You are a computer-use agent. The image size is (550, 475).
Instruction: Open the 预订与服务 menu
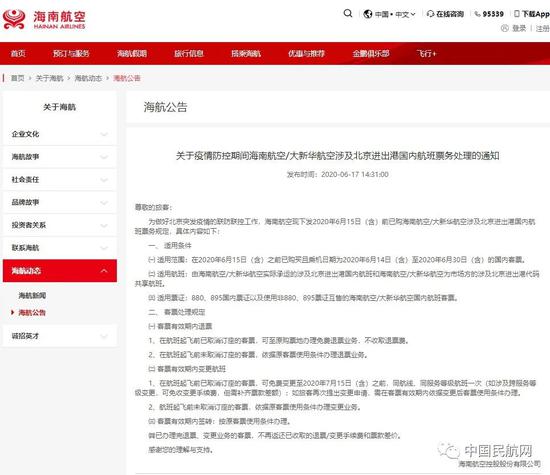pyautogui.click(x=71, y=53)
